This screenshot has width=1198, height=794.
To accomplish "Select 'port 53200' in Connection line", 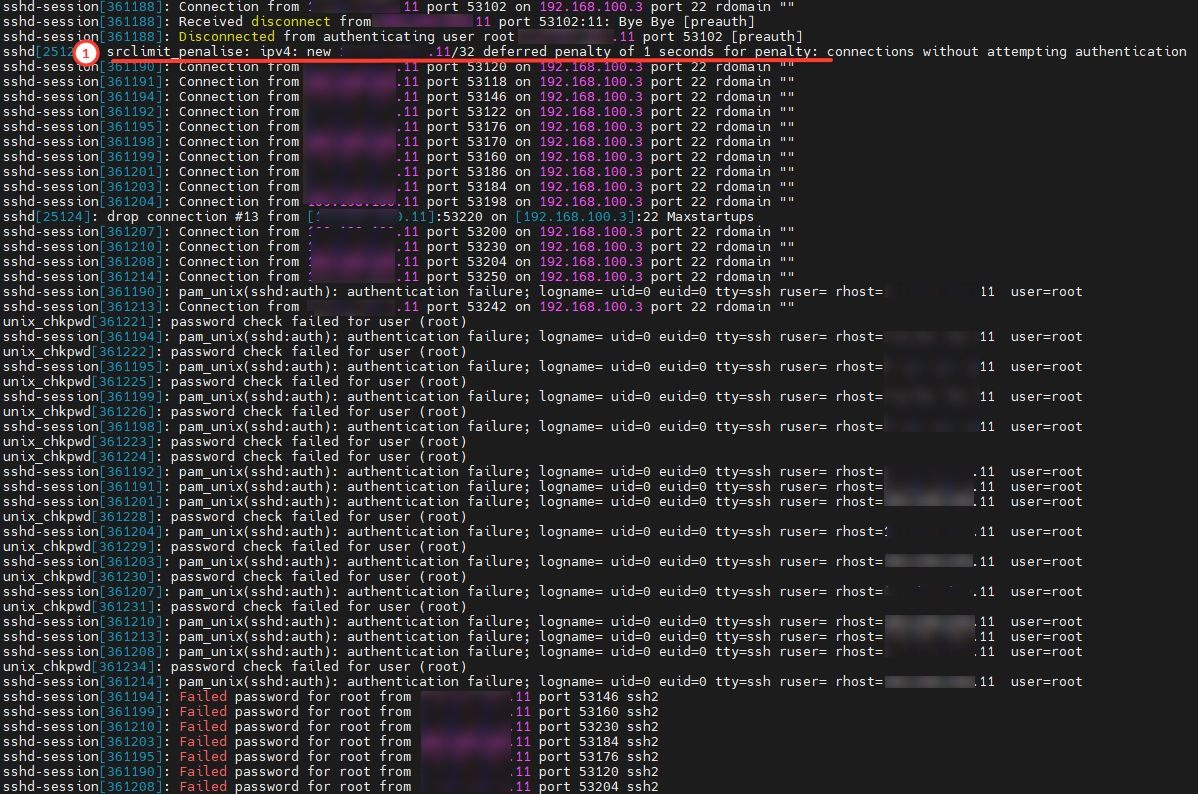I will click(x=466, y=232).
